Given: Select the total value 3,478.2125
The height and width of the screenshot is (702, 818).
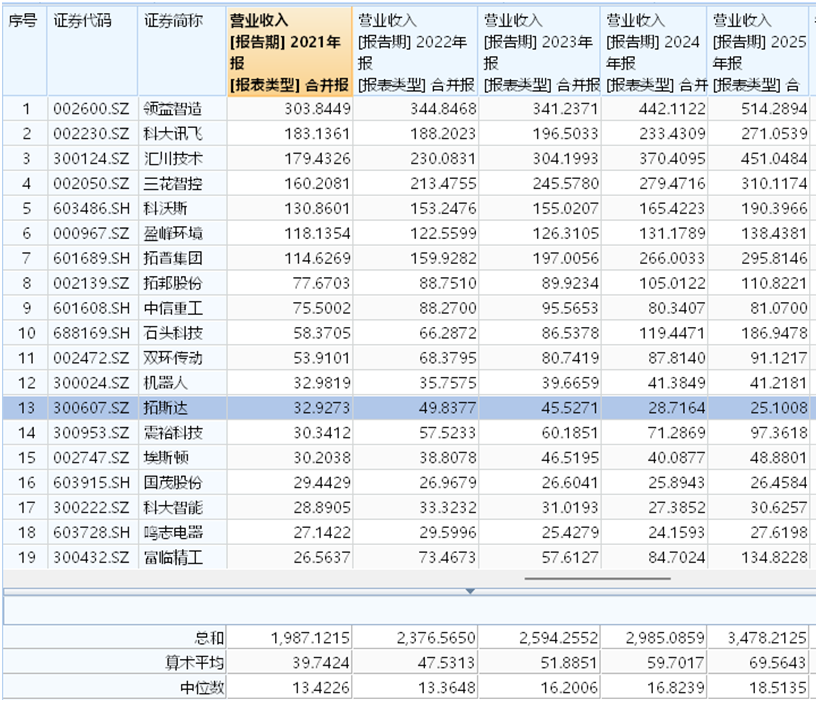Looking at the screenshot, I should tap(767, 638).
